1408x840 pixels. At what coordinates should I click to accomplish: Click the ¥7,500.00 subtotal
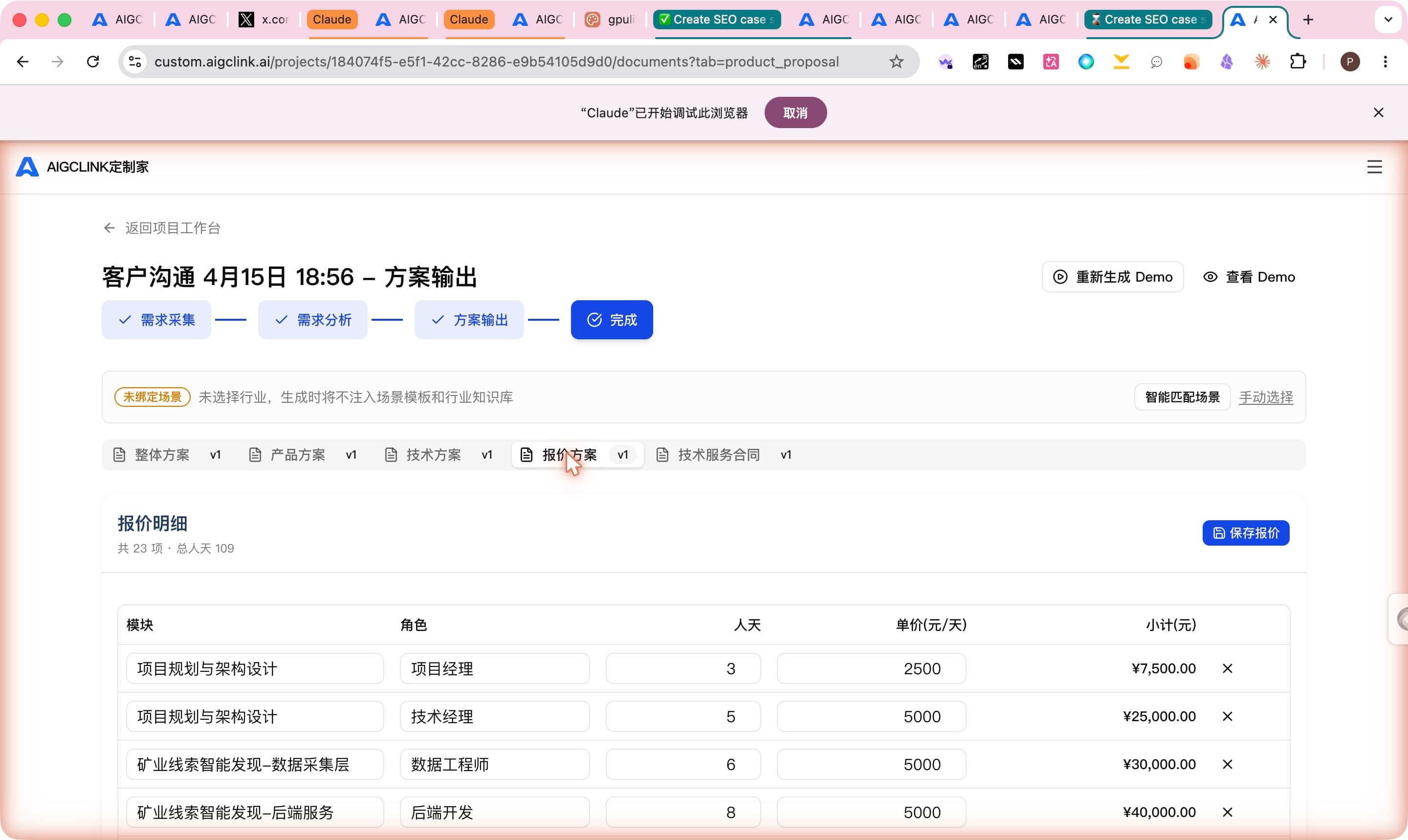pos(1164,668)
